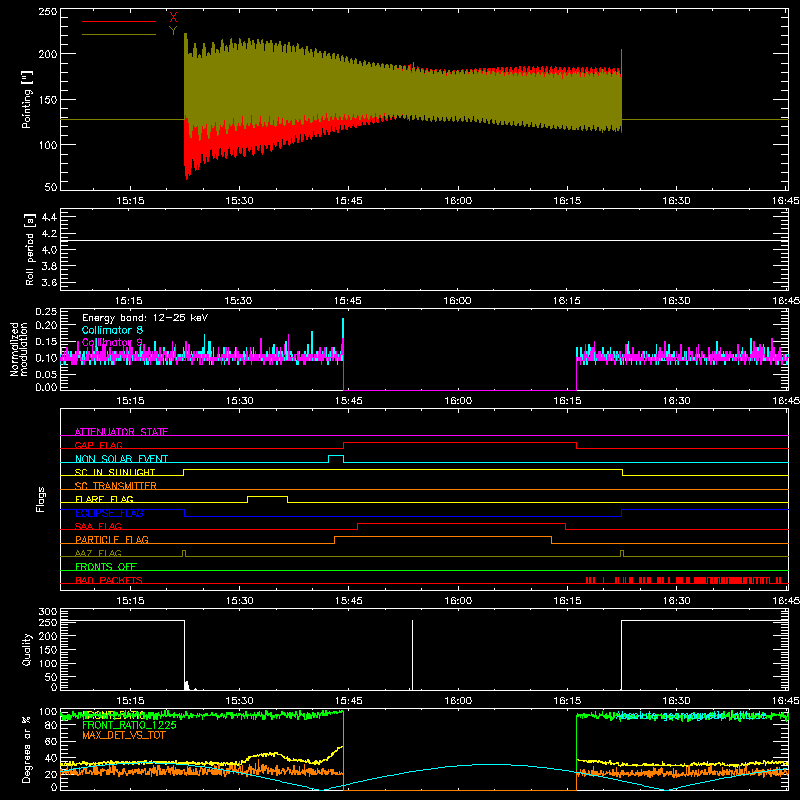The width and height of the screenshot is (800, 800).
Task: Click the NON_SOLAR_EVENT flag label
Action: pos(121,459)
